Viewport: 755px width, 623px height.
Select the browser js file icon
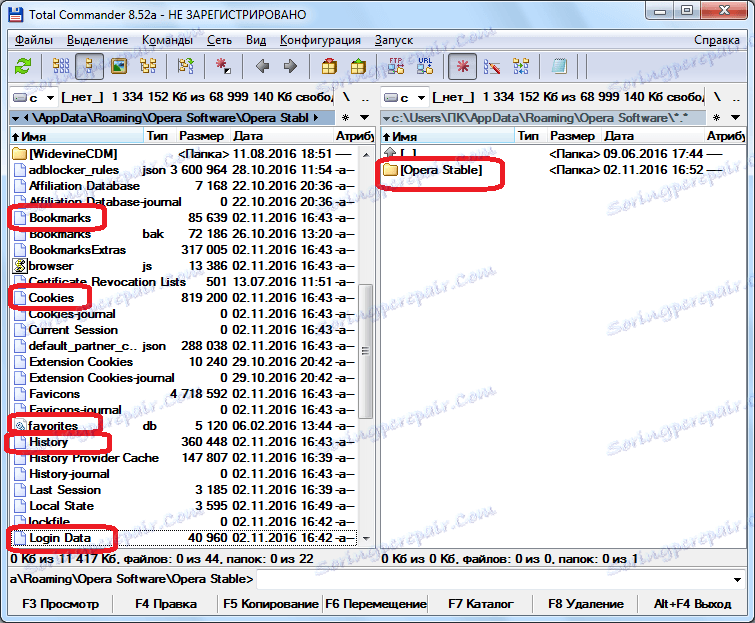tap(19, 266)
